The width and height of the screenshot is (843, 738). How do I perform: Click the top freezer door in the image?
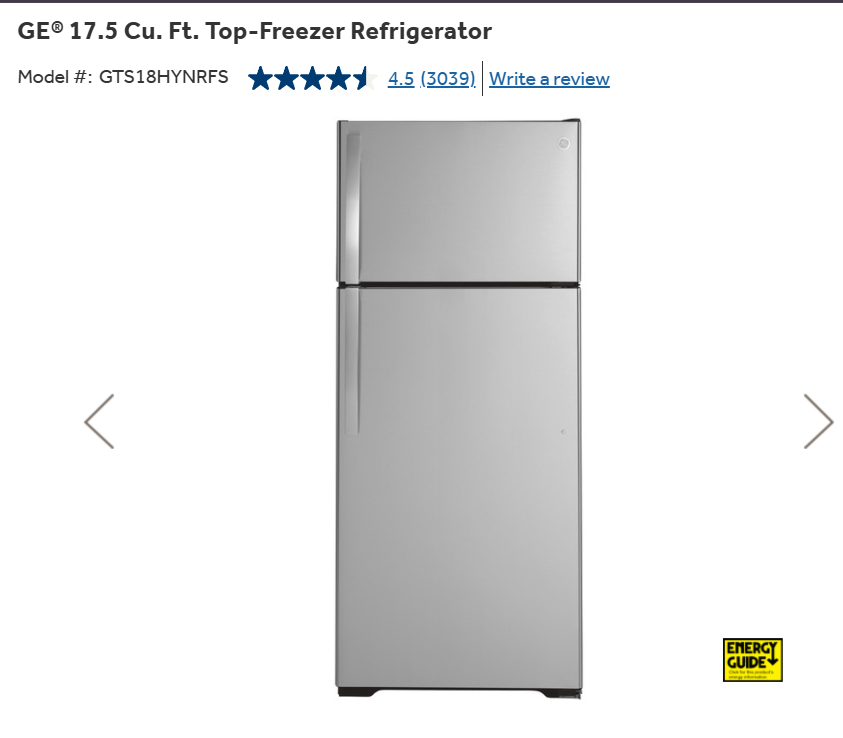coord(459,201)
